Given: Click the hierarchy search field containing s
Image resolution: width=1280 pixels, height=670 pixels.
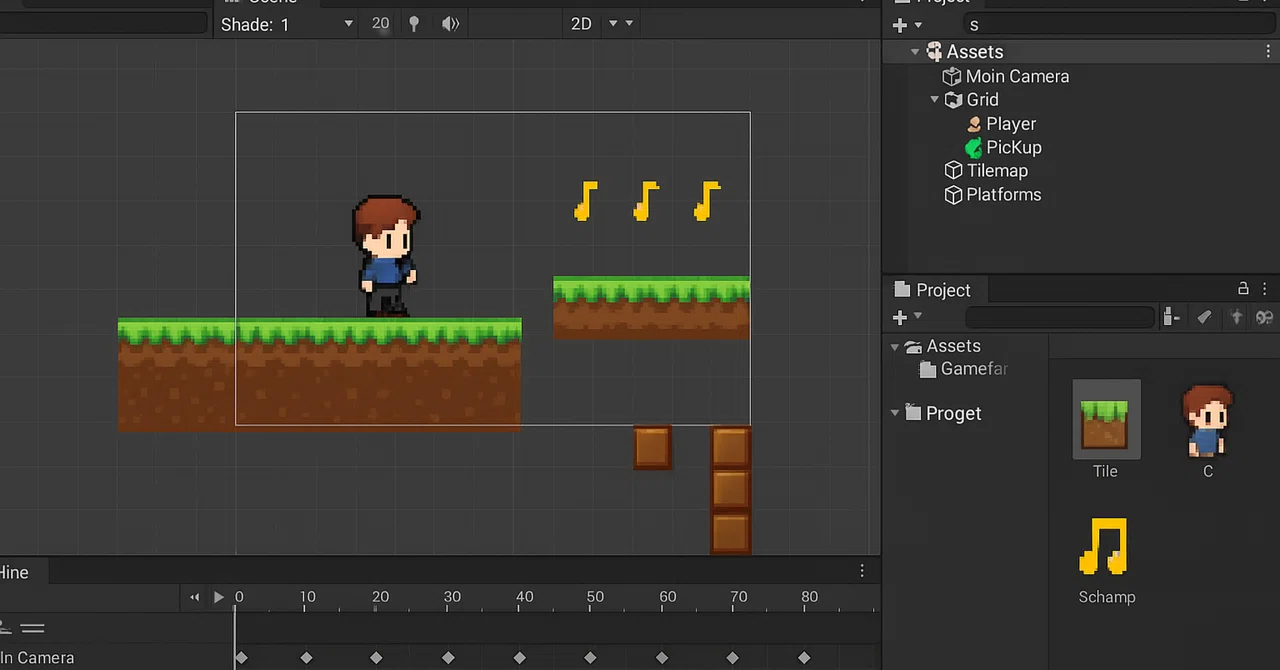Looking at the screenshot, I should pos(1120,24).
